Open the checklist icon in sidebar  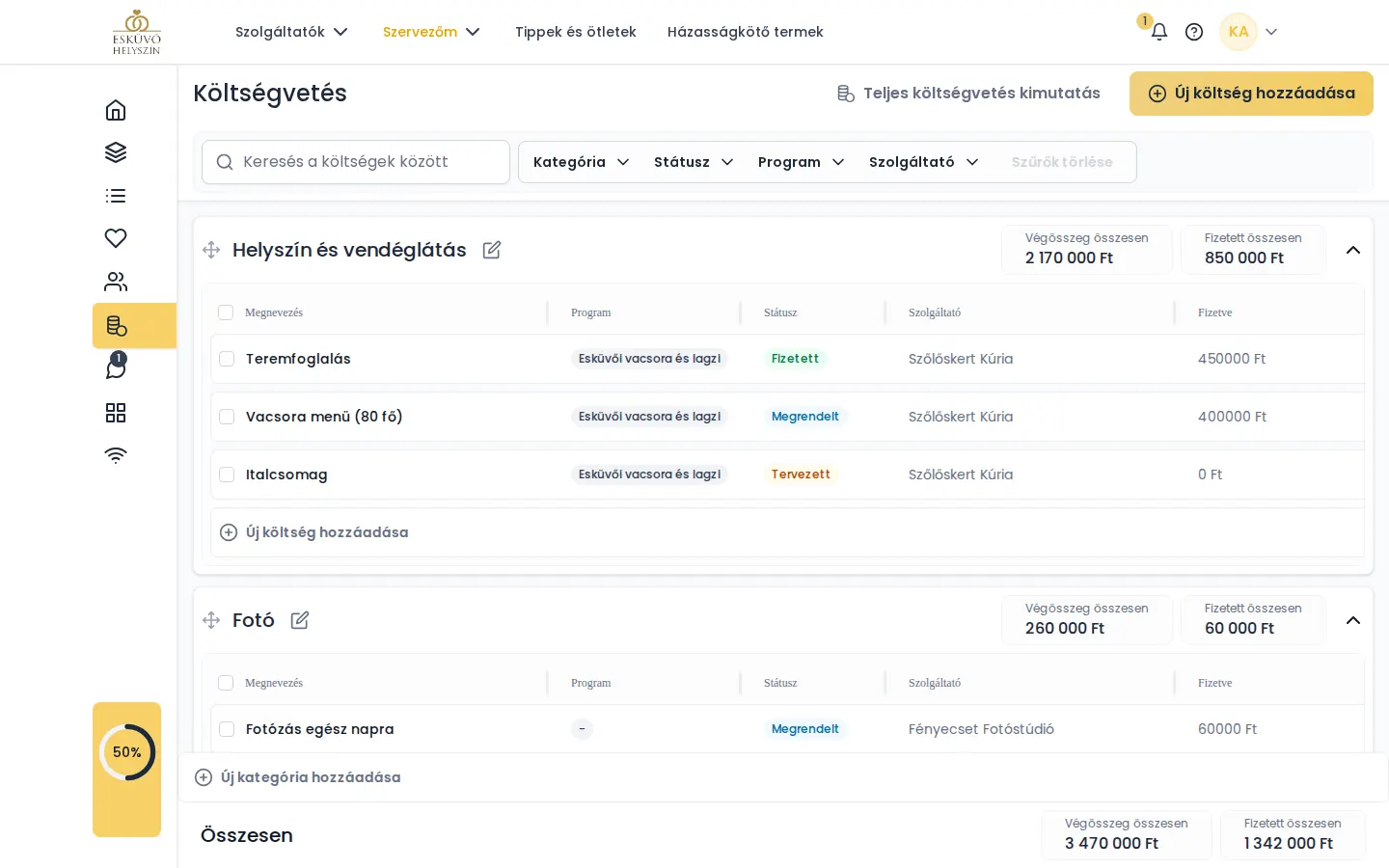tap(116, 196)
